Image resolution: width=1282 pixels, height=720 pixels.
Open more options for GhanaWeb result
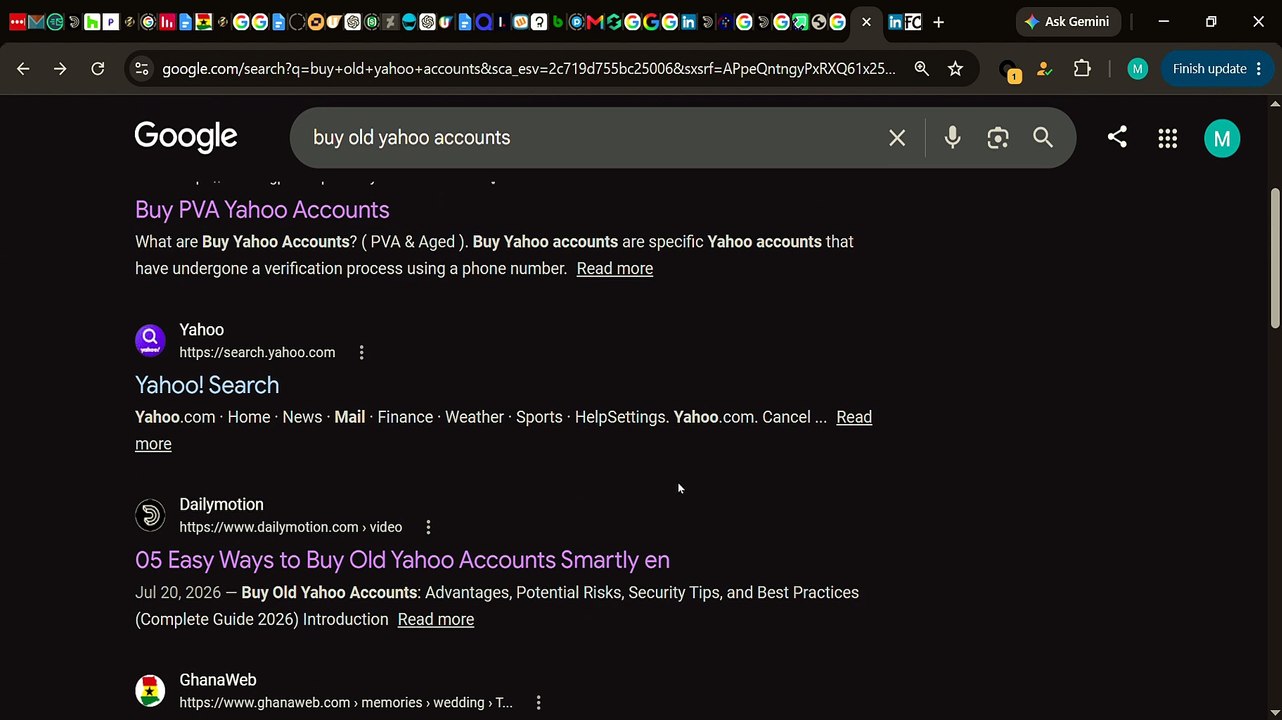[538, 703]
